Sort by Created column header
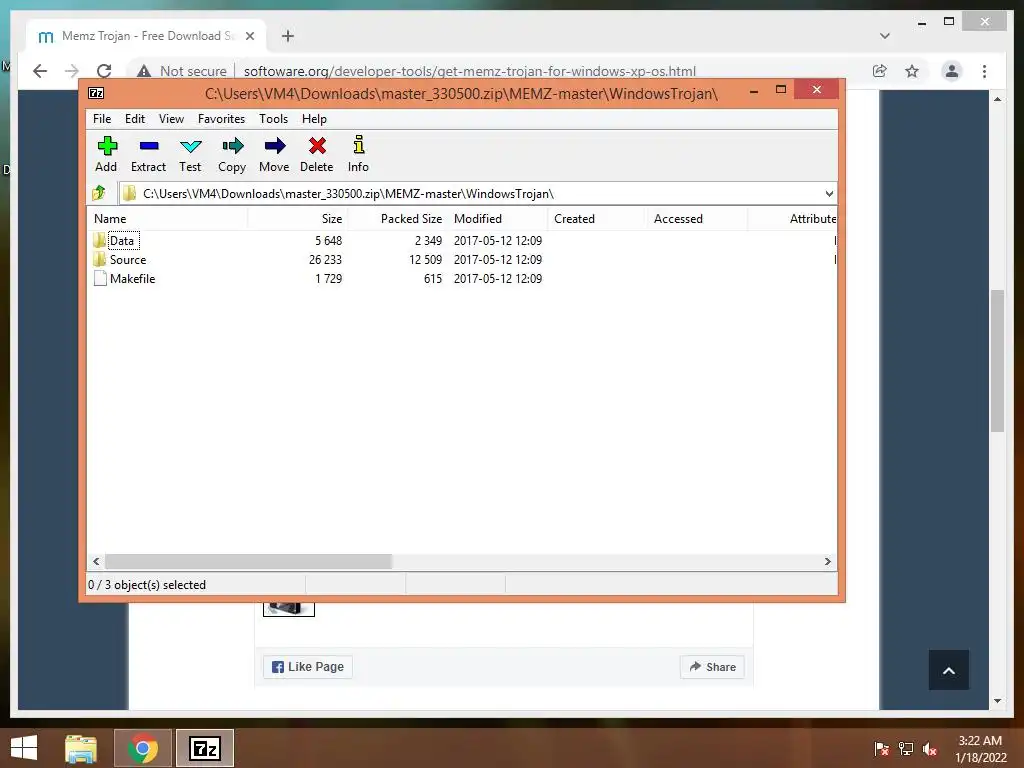 [597, 219]
